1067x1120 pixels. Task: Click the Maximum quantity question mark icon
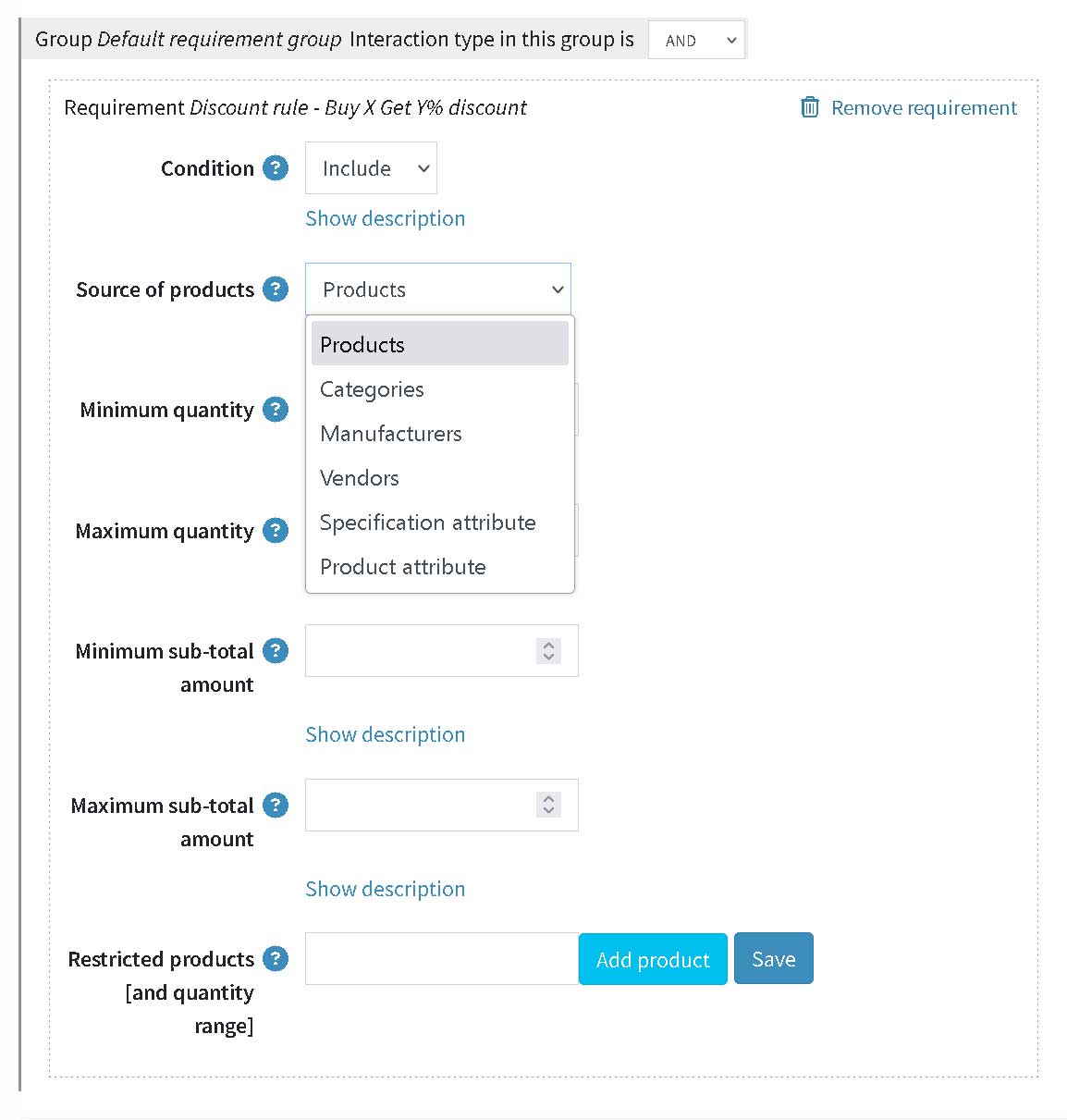tap(276, 531)
